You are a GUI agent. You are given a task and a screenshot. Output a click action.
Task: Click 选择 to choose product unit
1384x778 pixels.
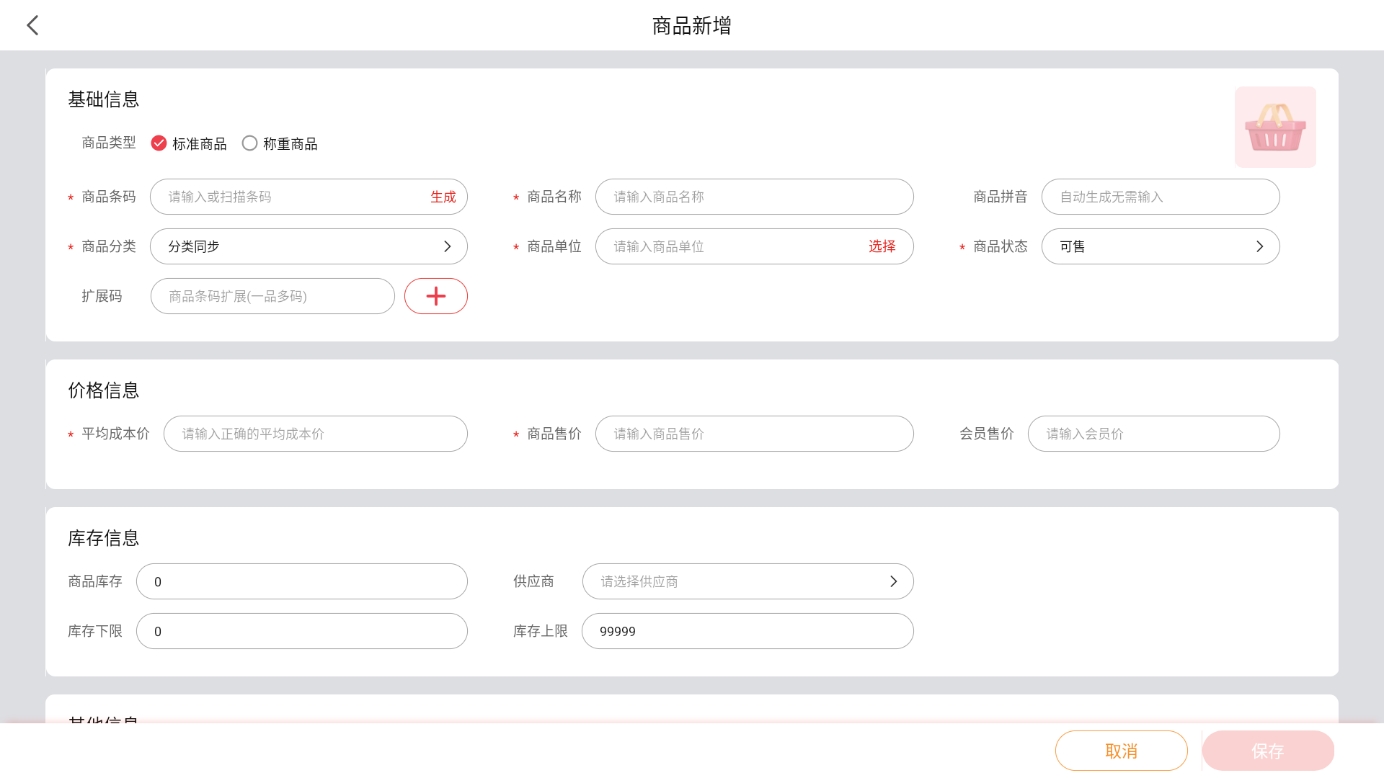coord(882,247)
